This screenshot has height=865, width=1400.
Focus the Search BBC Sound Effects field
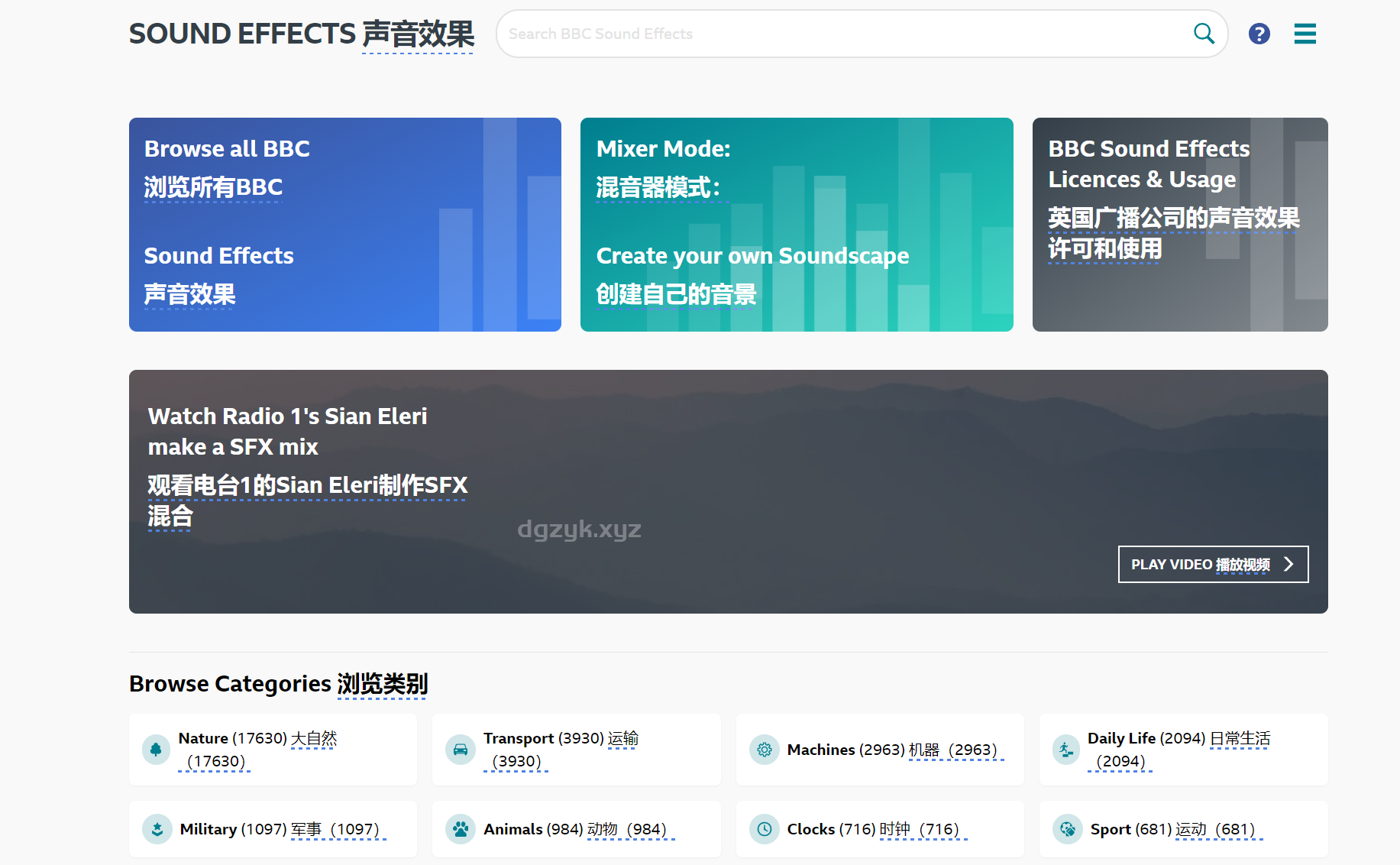pyautogui.click(x=862, y=34)
